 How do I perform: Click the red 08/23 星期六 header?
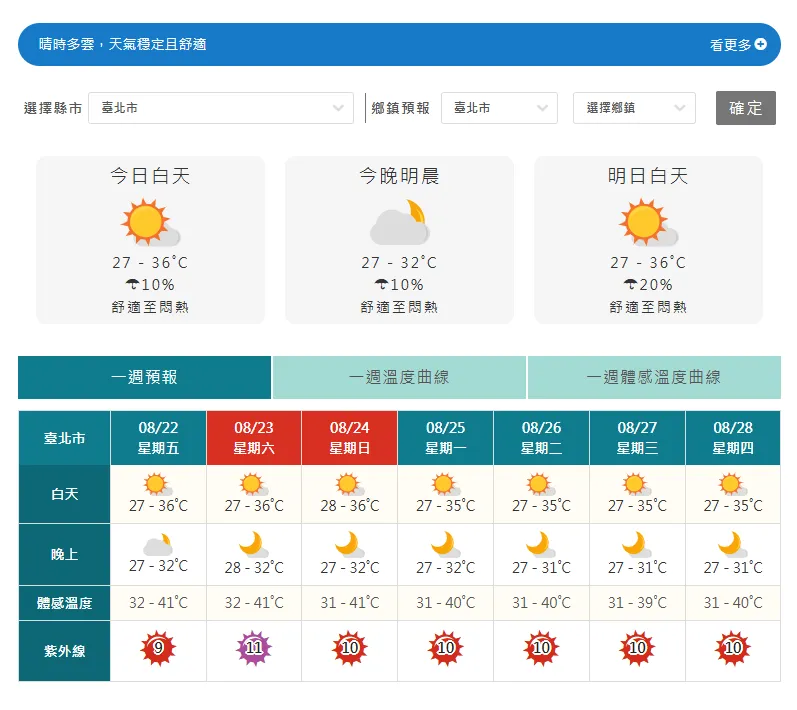coord(254,438)
